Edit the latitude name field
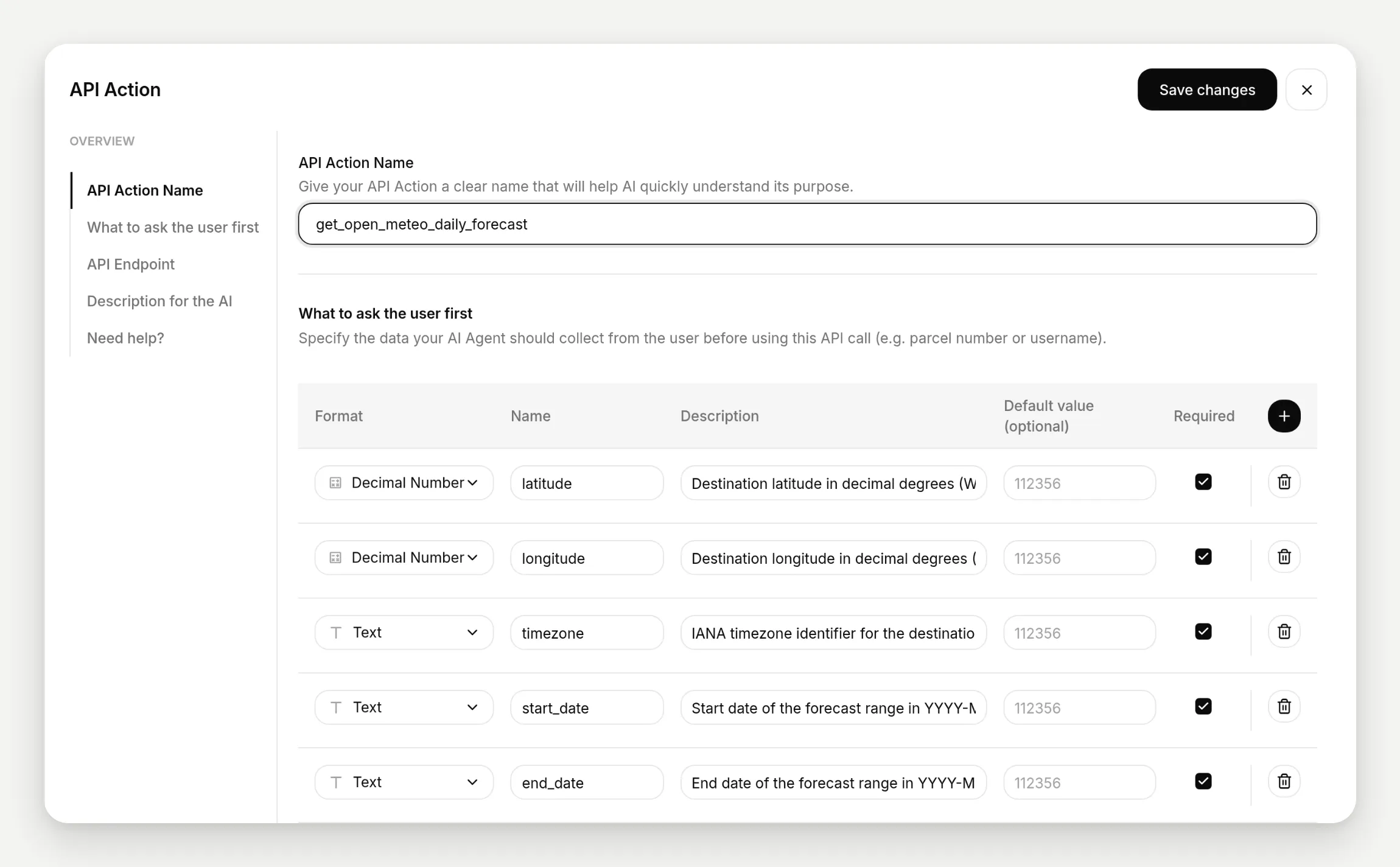This screenshot has width=1400, height=867. click(x=587, y=483)
